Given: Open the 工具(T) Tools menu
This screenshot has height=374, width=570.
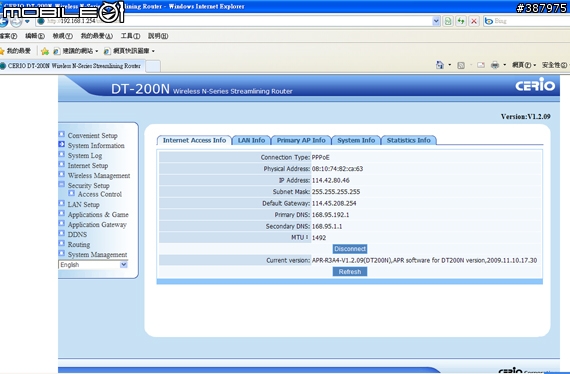Looking at the screenshot, I should [x=130, y=36].
